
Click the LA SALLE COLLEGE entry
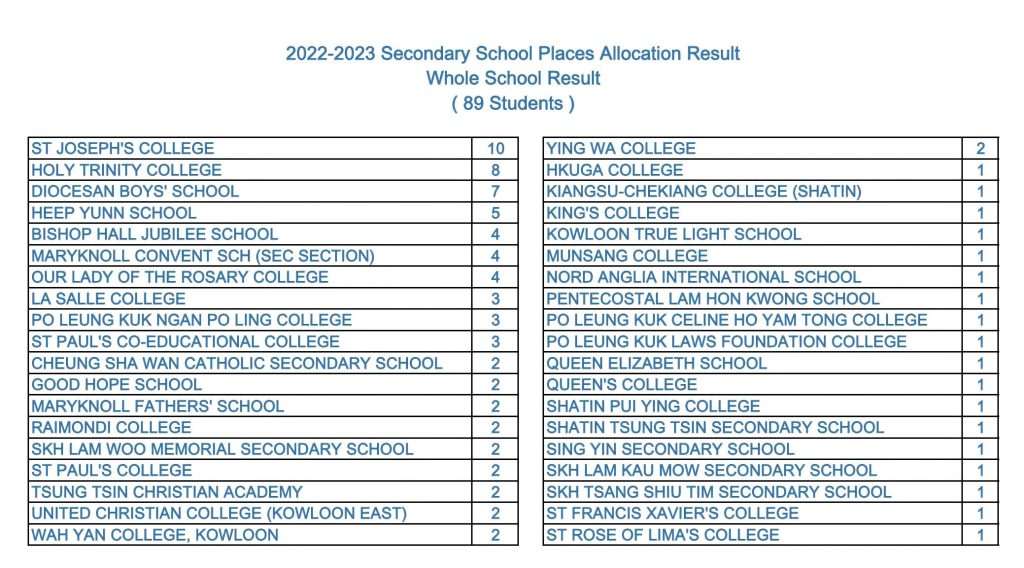tap(109, 299)
